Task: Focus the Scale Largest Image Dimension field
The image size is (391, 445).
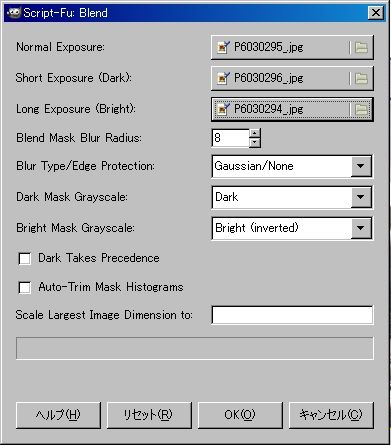Action: (292, 315)
